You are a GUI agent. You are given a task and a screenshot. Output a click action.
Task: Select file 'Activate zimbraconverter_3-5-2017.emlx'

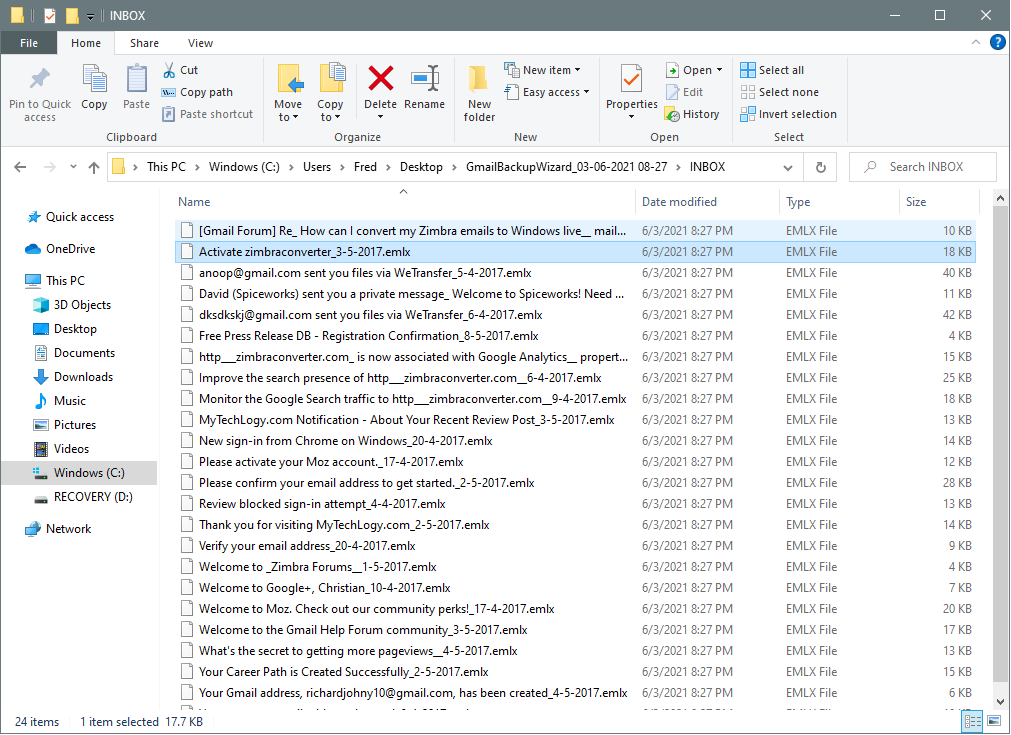(575, 252)
